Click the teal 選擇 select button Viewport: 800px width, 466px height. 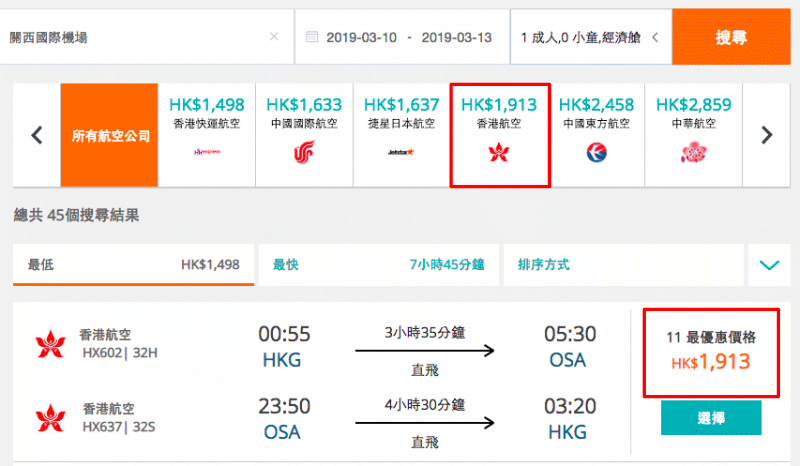point(711,418)
